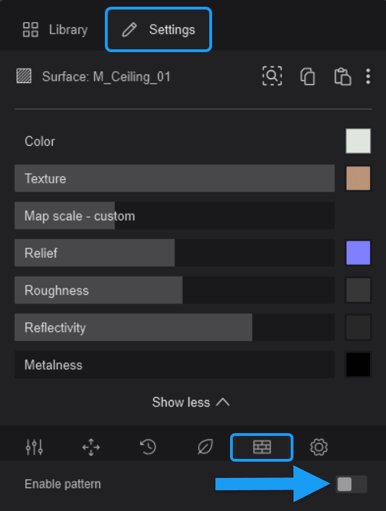Set the Reflectivity slider bar
The width and height of the screenshot is (386, 511).
[x=175, y=327]
